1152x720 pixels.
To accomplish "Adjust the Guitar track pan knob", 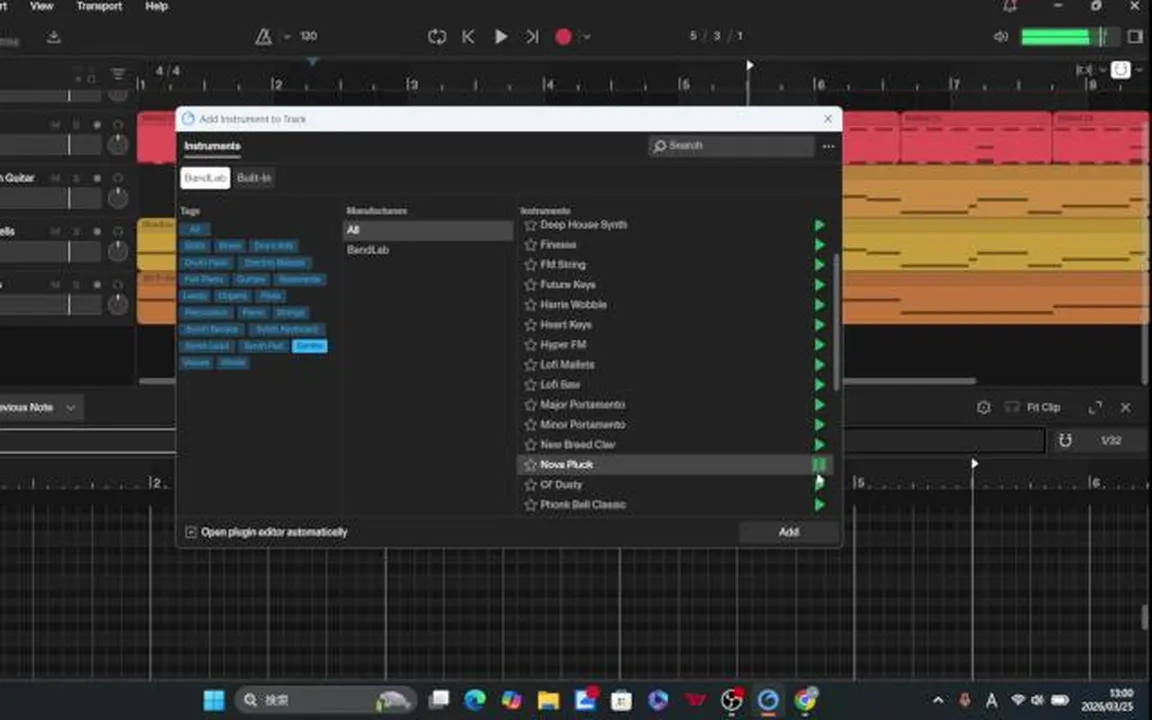I will tap(118, 198).
